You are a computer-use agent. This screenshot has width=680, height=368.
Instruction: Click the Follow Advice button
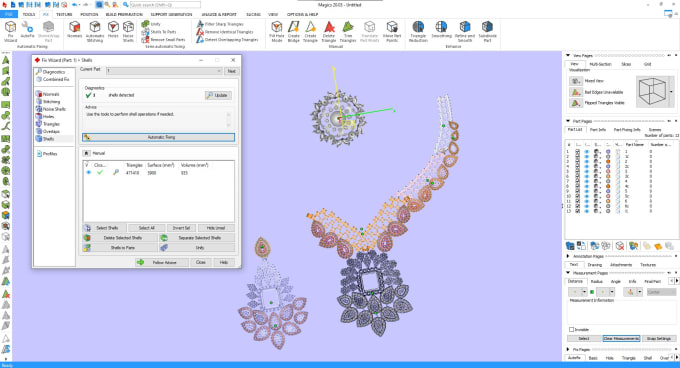tap(161, 262)
